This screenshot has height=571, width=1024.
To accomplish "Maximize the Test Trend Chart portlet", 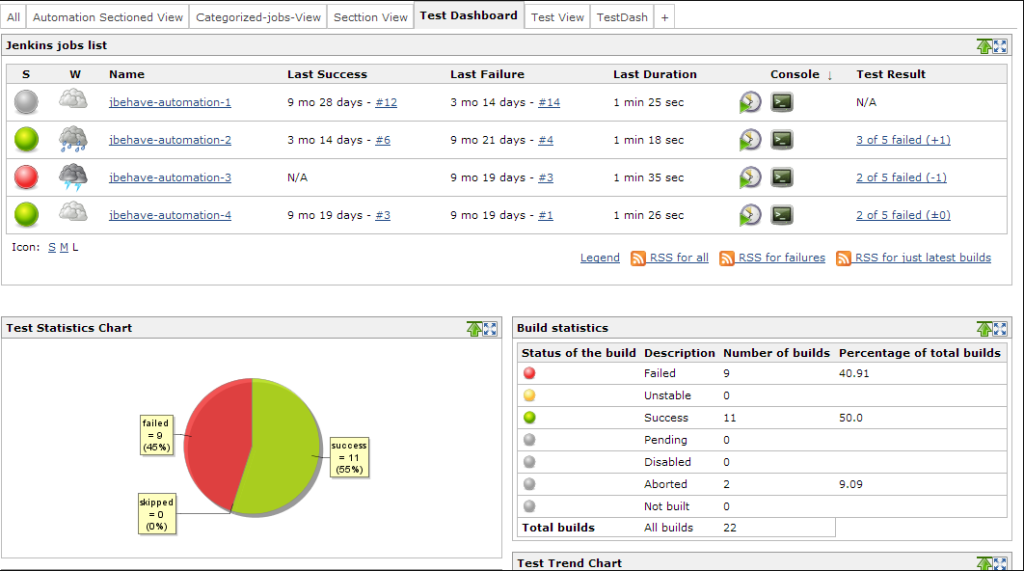I will 1000,564.
